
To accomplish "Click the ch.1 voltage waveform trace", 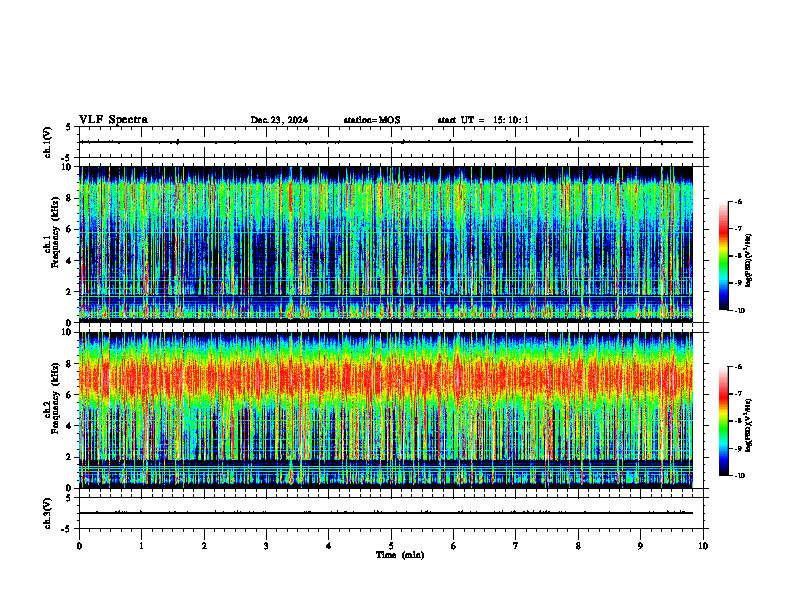I will click(386, 142).
